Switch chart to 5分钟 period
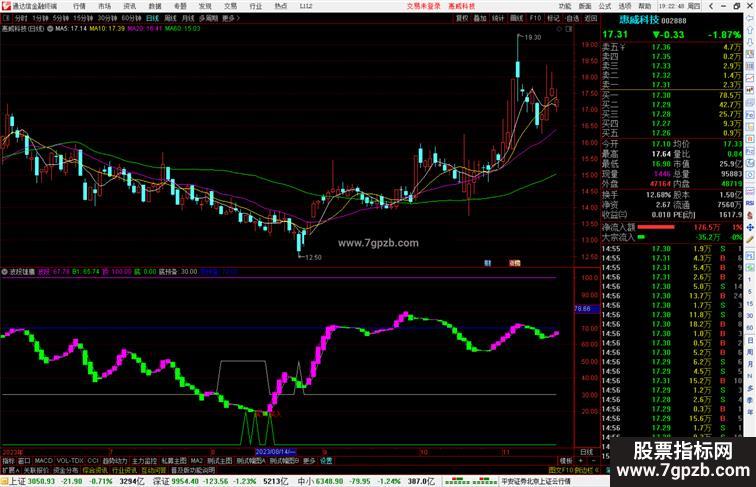This screenshot has width=756, height=487. coord(61,18)
